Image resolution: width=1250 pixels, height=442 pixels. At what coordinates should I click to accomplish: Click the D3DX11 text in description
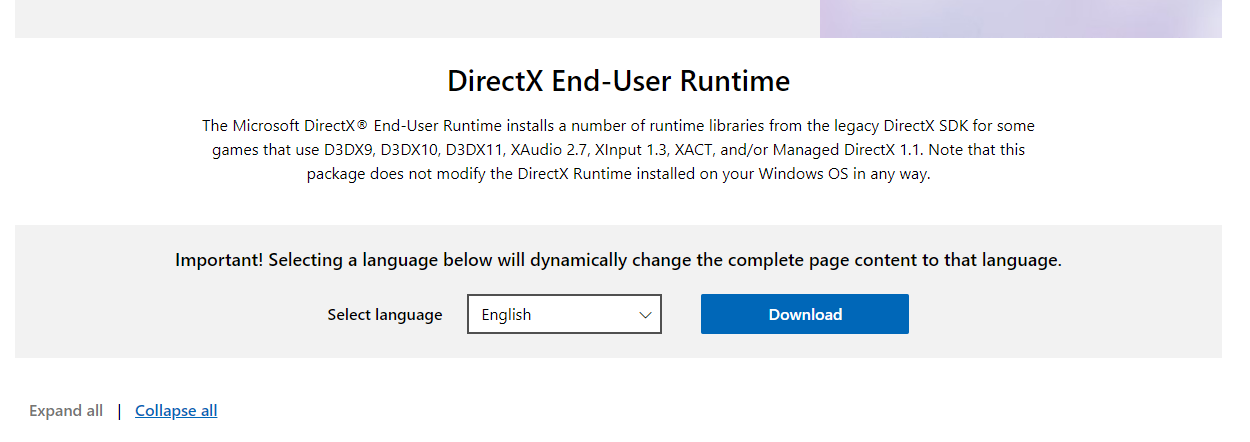(477, 150)
